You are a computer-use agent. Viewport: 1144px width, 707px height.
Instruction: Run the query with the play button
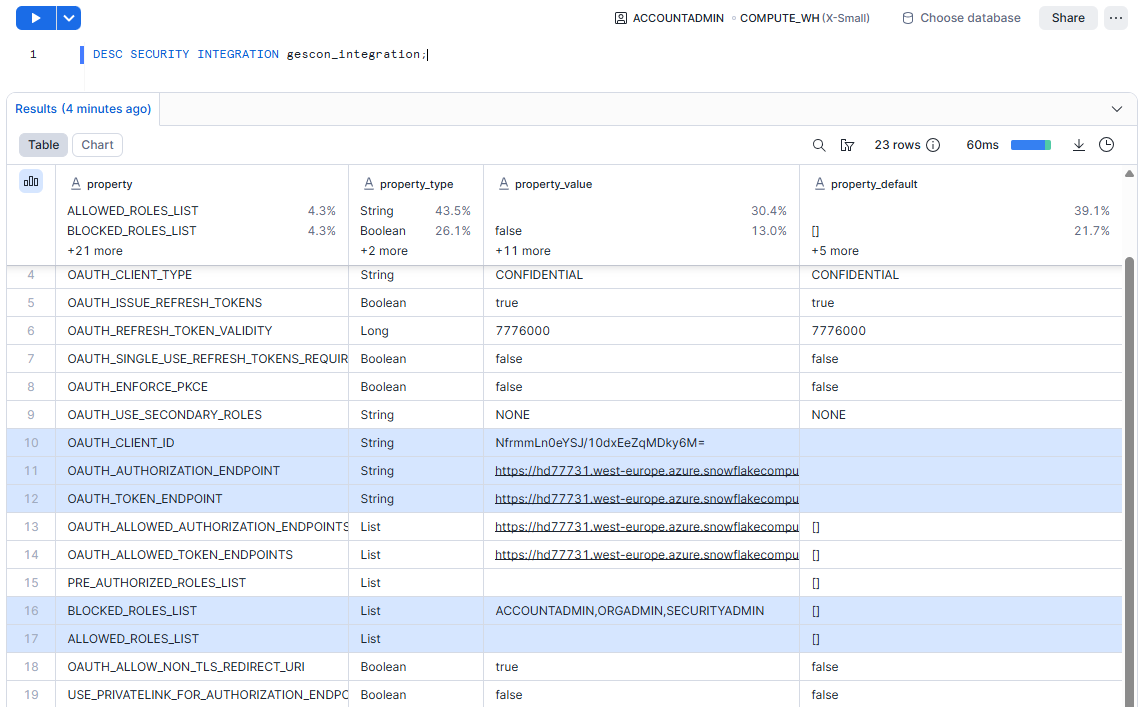[35, 18]
